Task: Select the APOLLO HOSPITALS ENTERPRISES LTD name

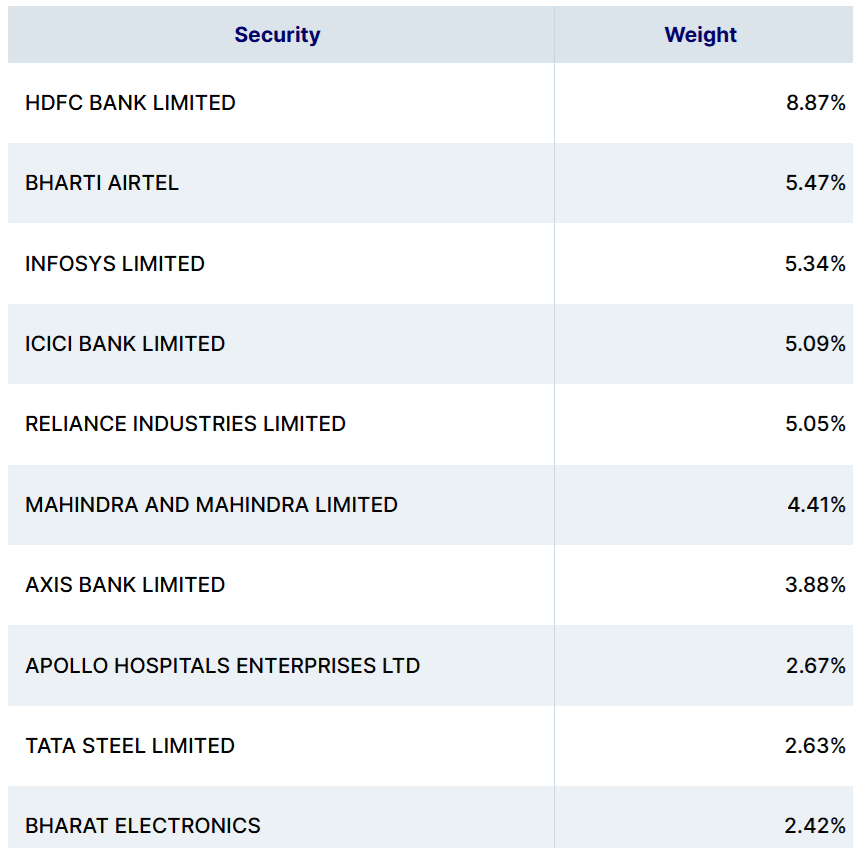Action: pos(222,666)
